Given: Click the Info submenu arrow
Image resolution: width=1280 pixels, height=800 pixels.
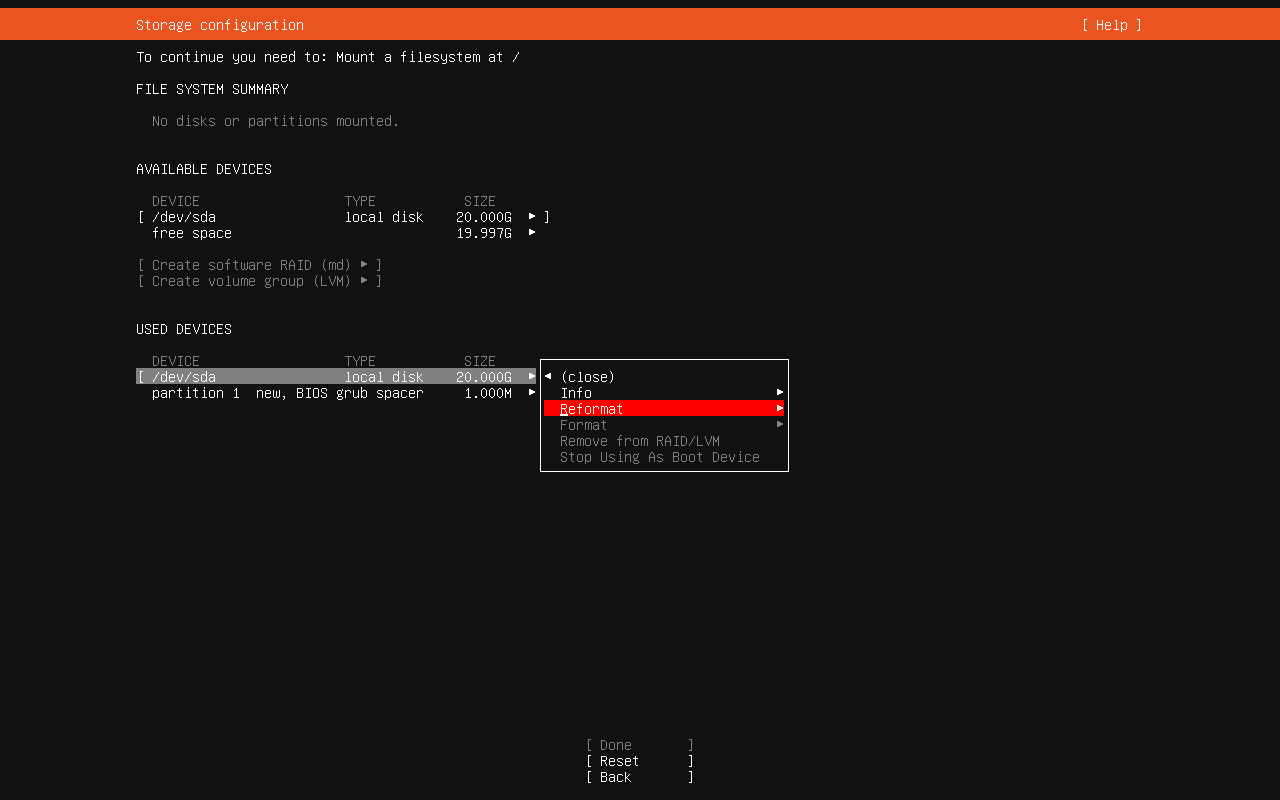Looking at the screenshot, I should coord(779,393).
